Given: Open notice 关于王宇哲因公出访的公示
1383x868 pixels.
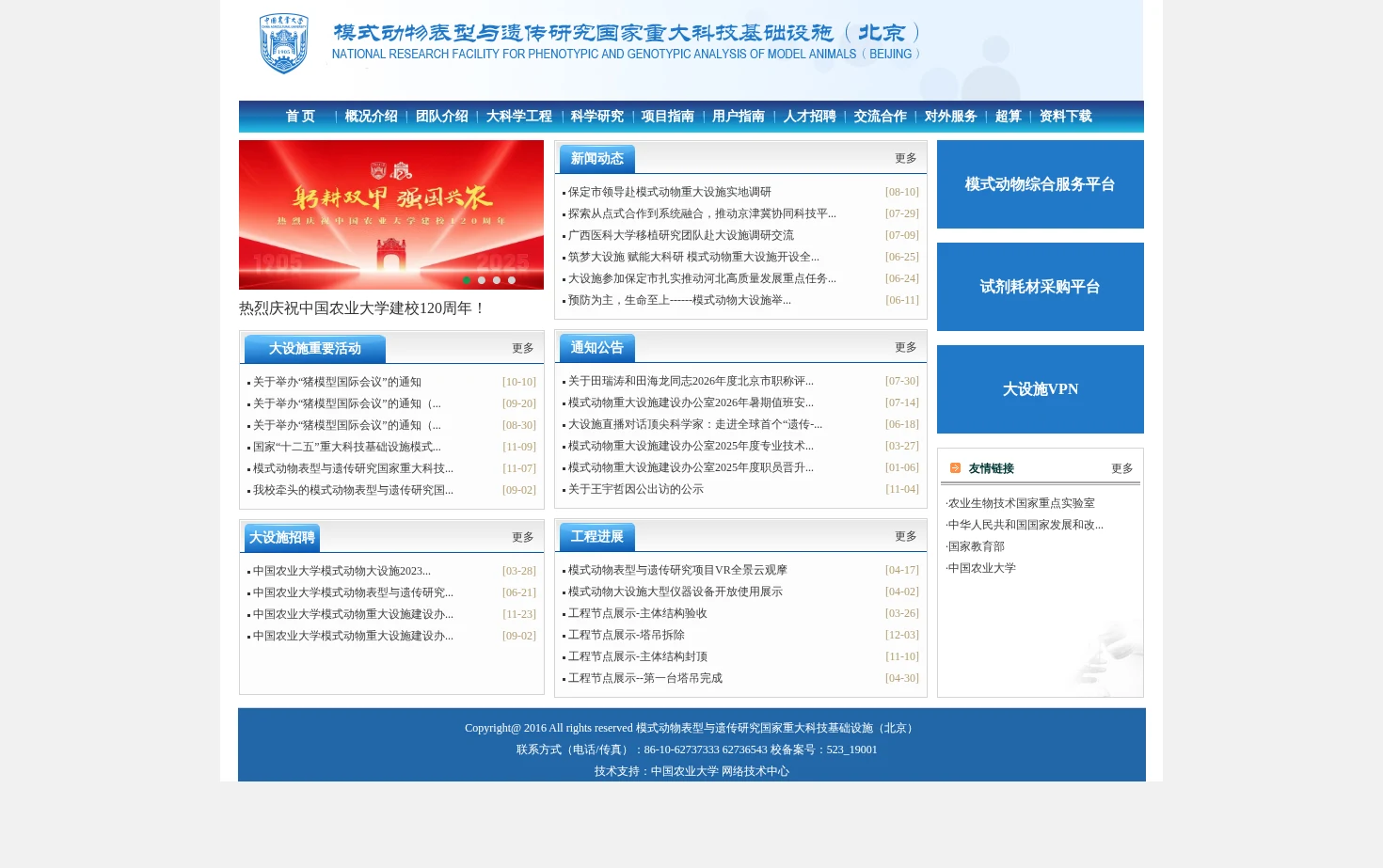Looking at the screenshot, I should pyautogui.click(x=635, y=489).
